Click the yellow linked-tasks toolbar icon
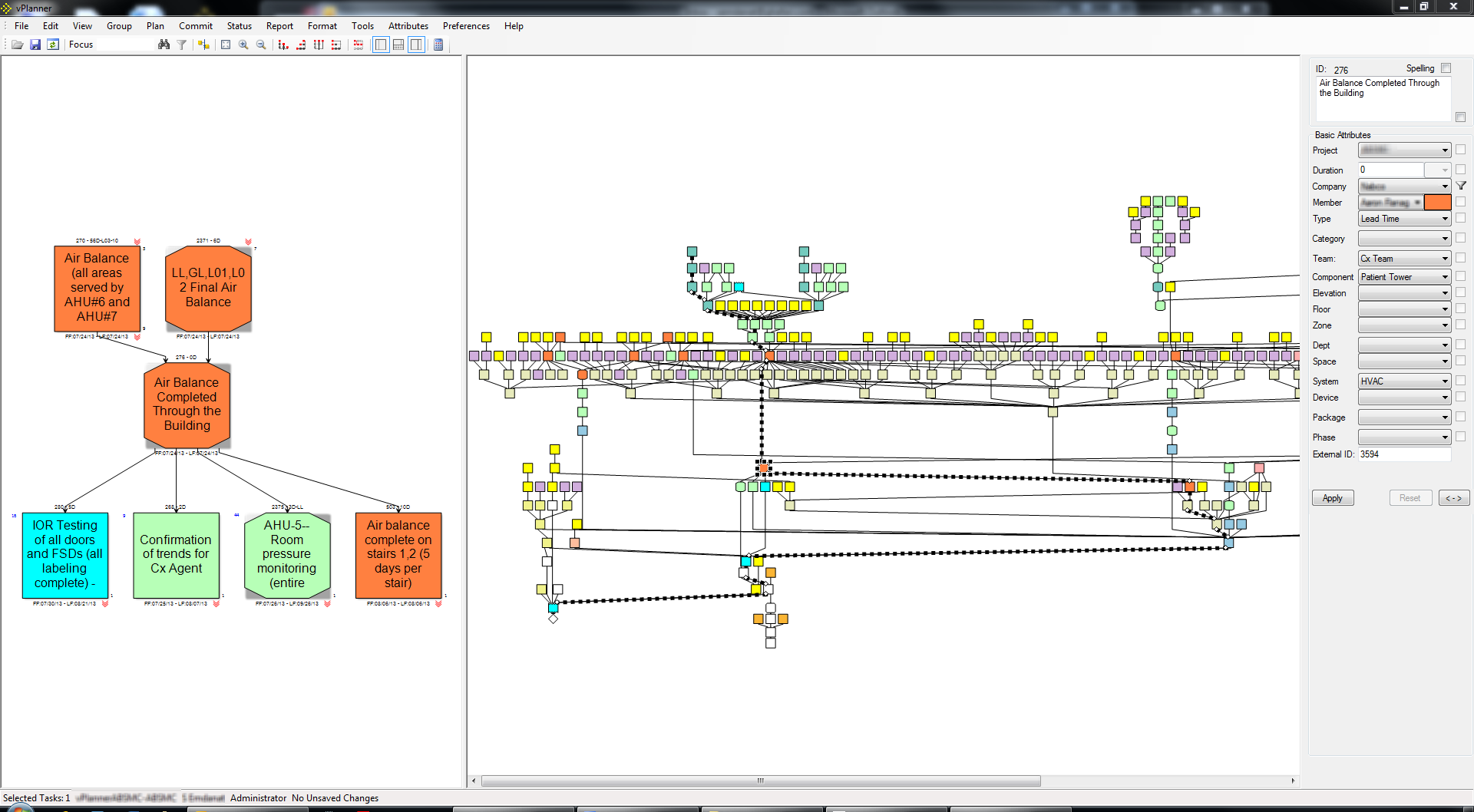Viewport: 1474px width, 812px height. (x=203, y=45)
